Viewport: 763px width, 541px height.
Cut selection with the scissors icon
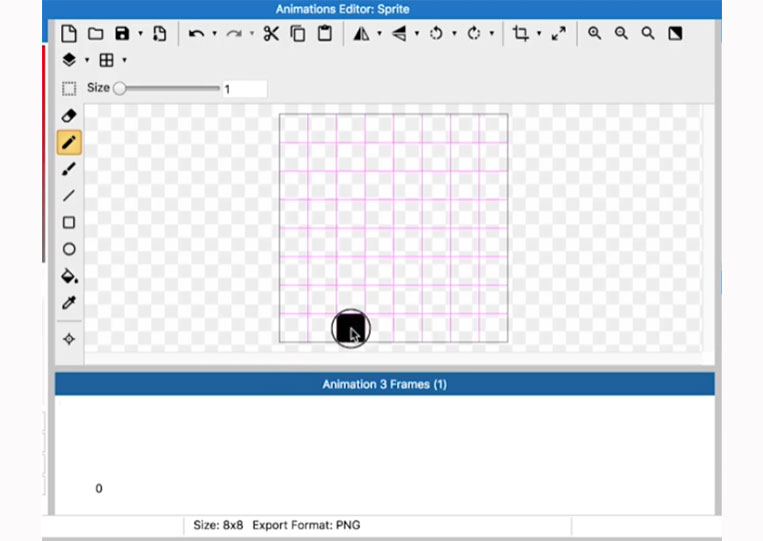(271, 34)
